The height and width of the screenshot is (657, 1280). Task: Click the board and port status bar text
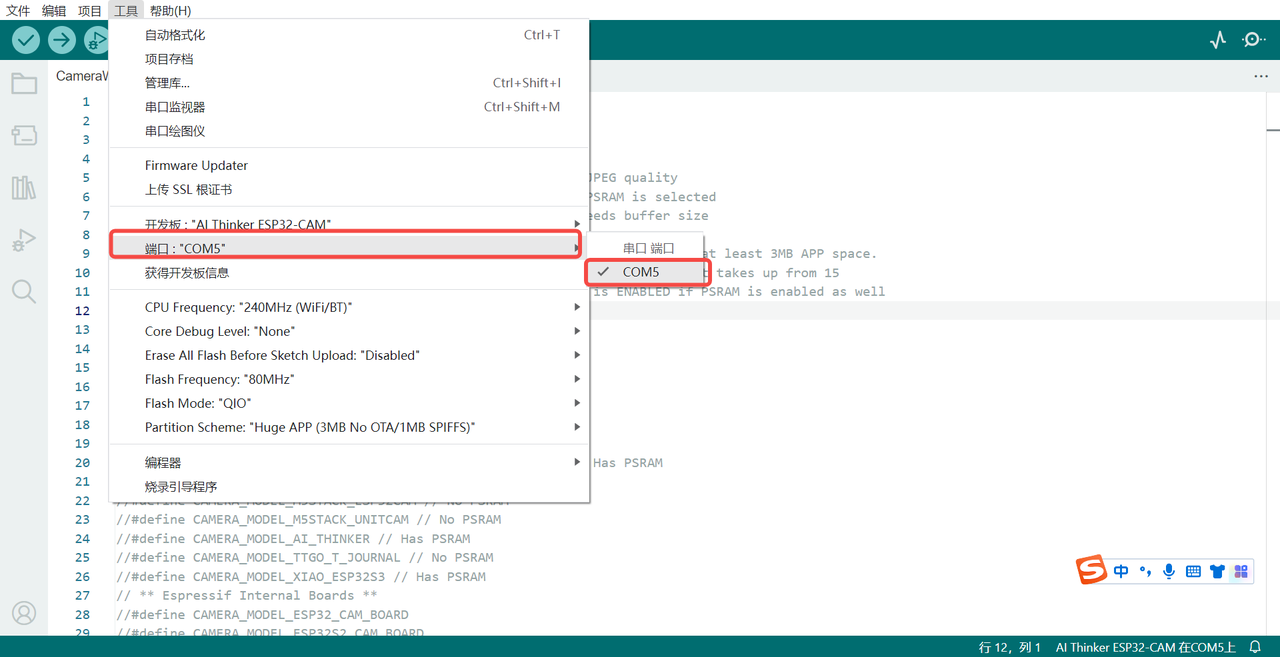1145,647
